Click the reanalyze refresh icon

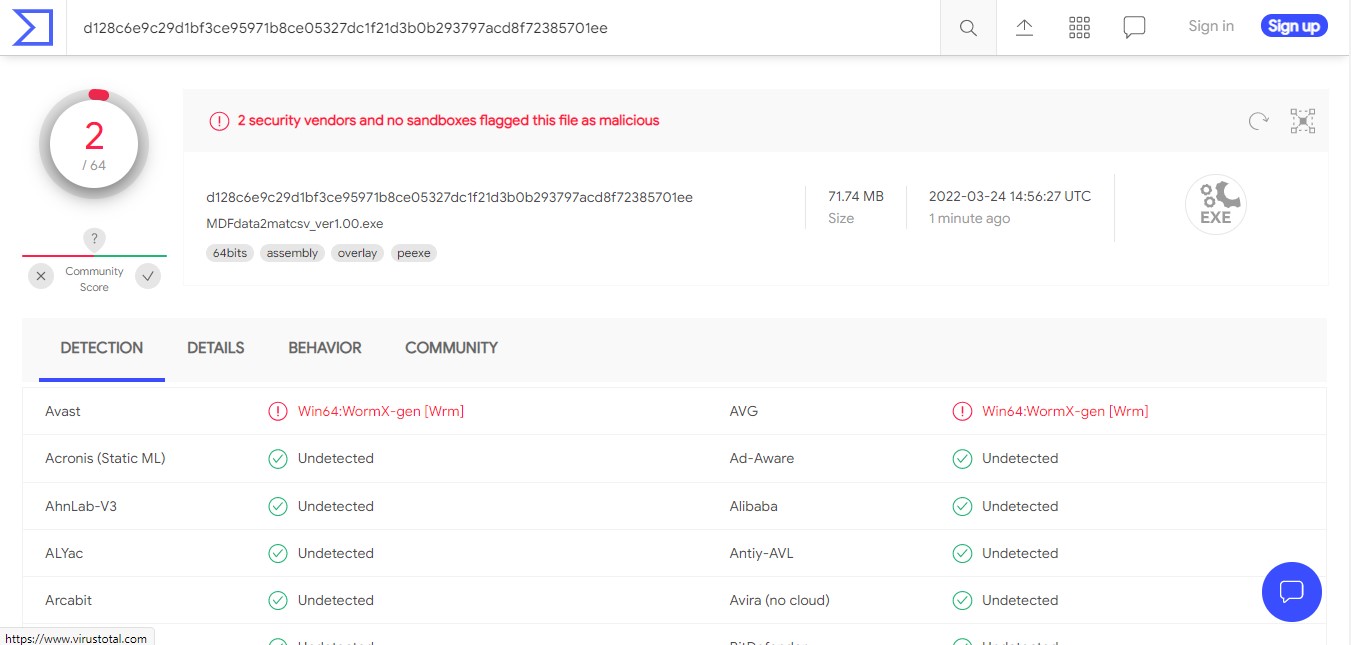coord(1259,121)
